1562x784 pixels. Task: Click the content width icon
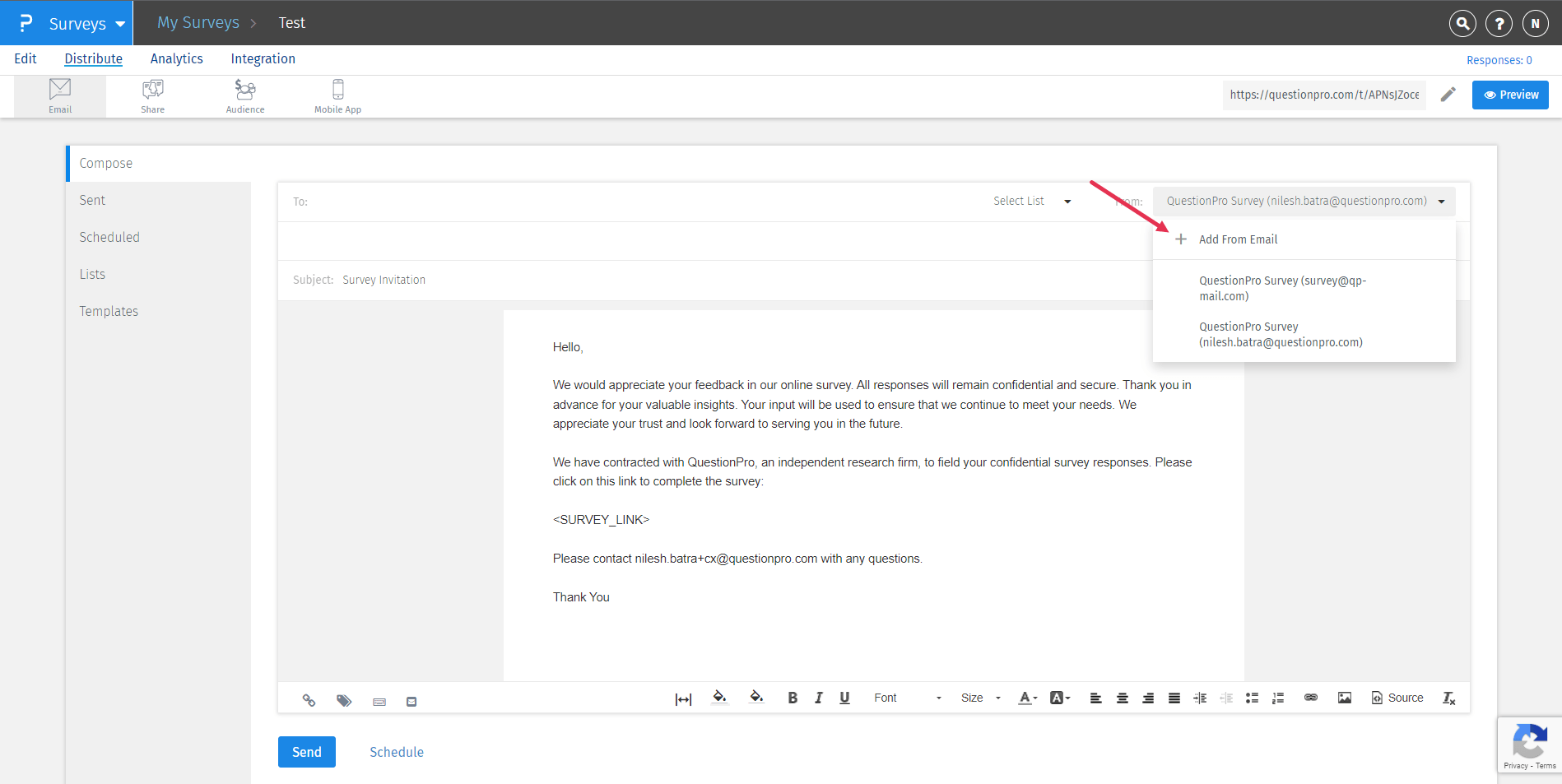(x=683, y=698)
